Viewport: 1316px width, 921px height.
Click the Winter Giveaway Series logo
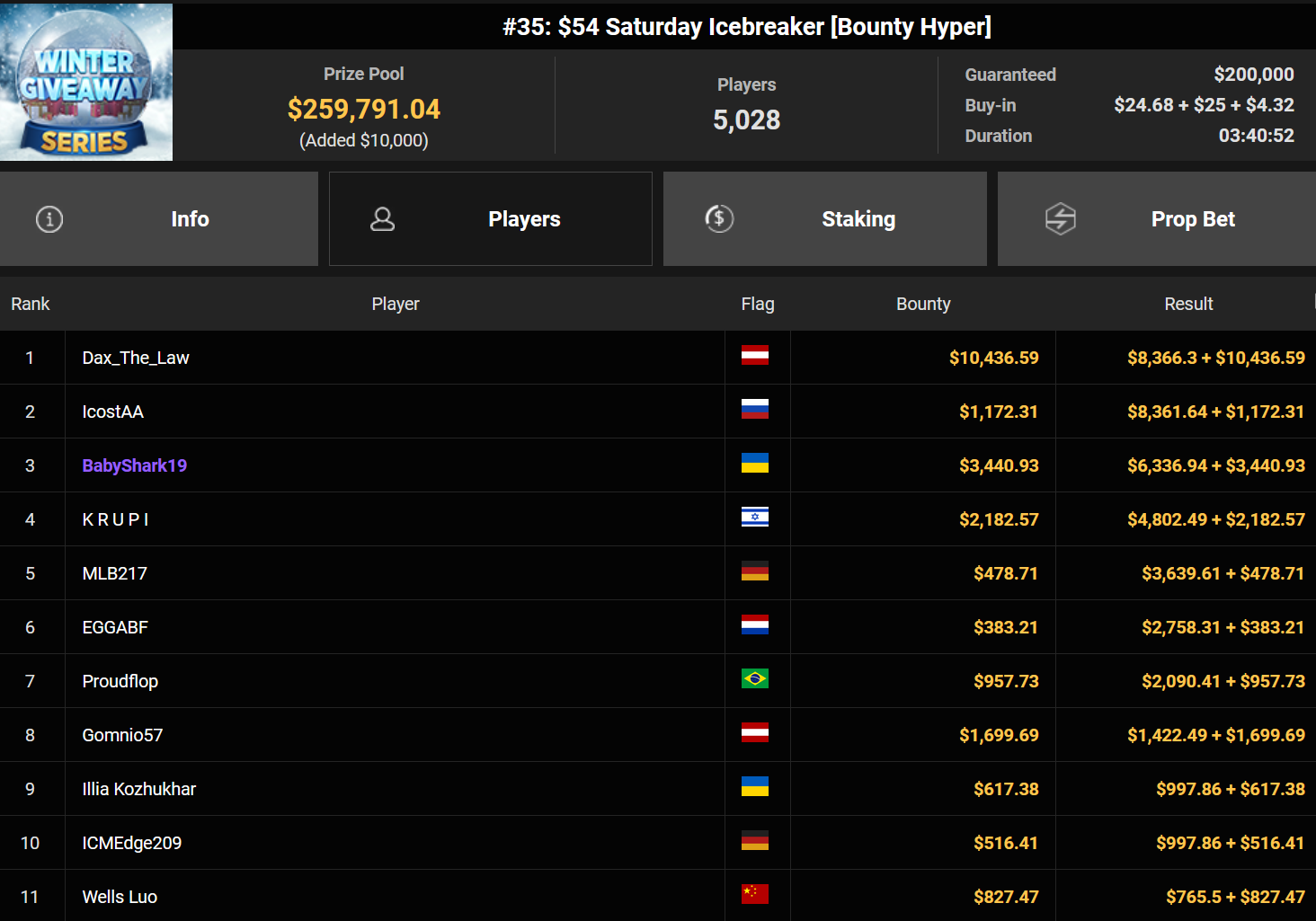[x=86, y=83]
